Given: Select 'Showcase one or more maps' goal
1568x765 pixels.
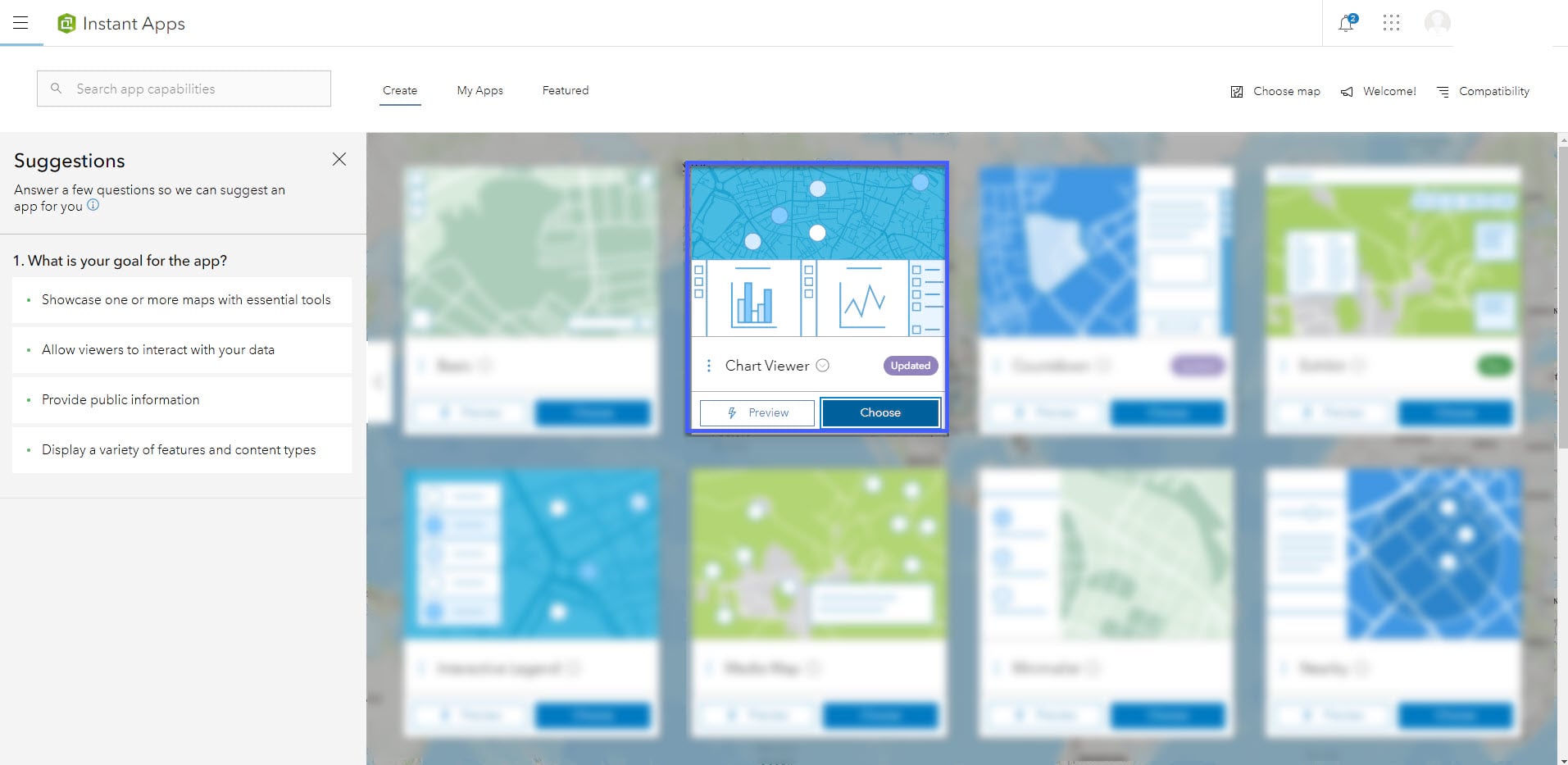Looking at the screenshot, I should click(x=182, y=300).
